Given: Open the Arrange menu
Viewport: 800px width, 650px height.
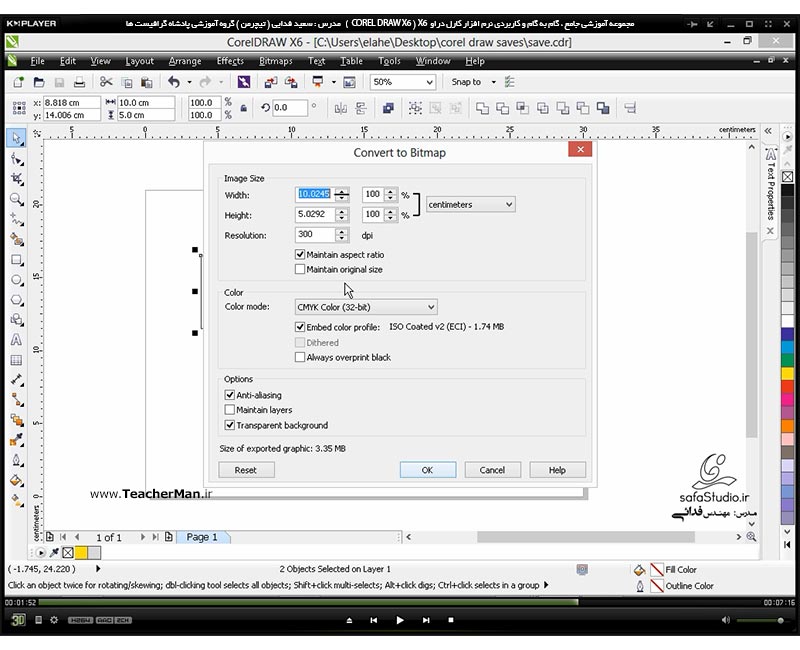Looking at the screenshot, I should click(x=185, y=61).
